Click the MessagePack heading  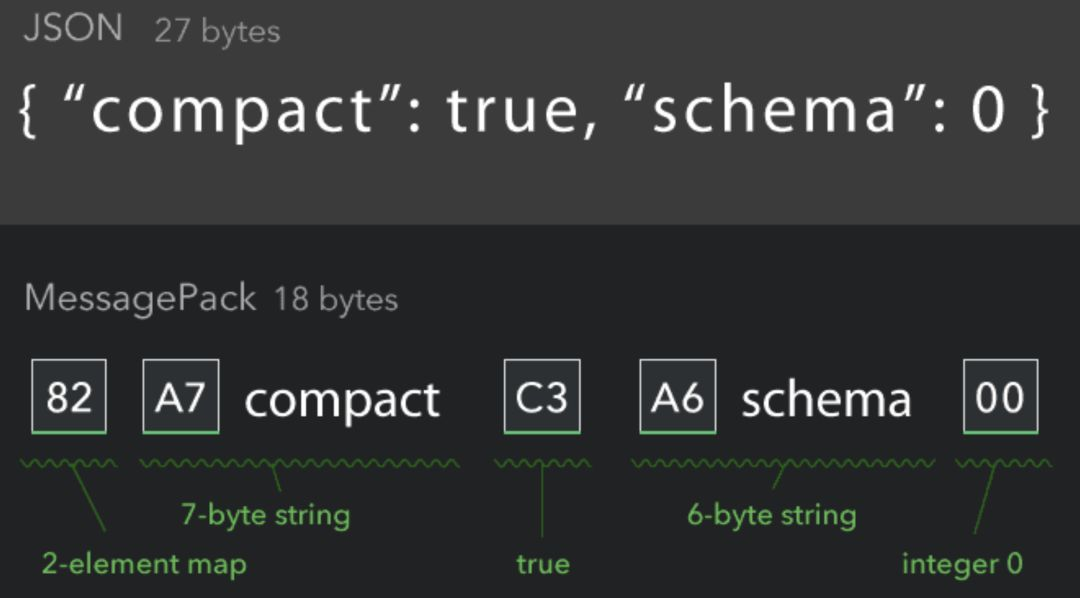pyautogui.click(x=140, y=299)
